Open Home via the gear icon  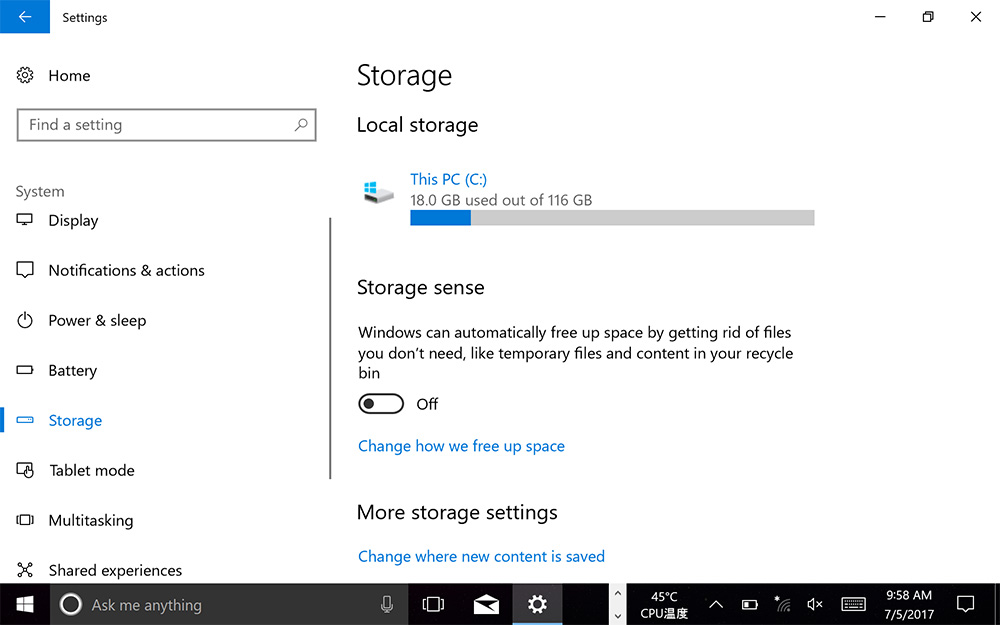pos(25,75)
